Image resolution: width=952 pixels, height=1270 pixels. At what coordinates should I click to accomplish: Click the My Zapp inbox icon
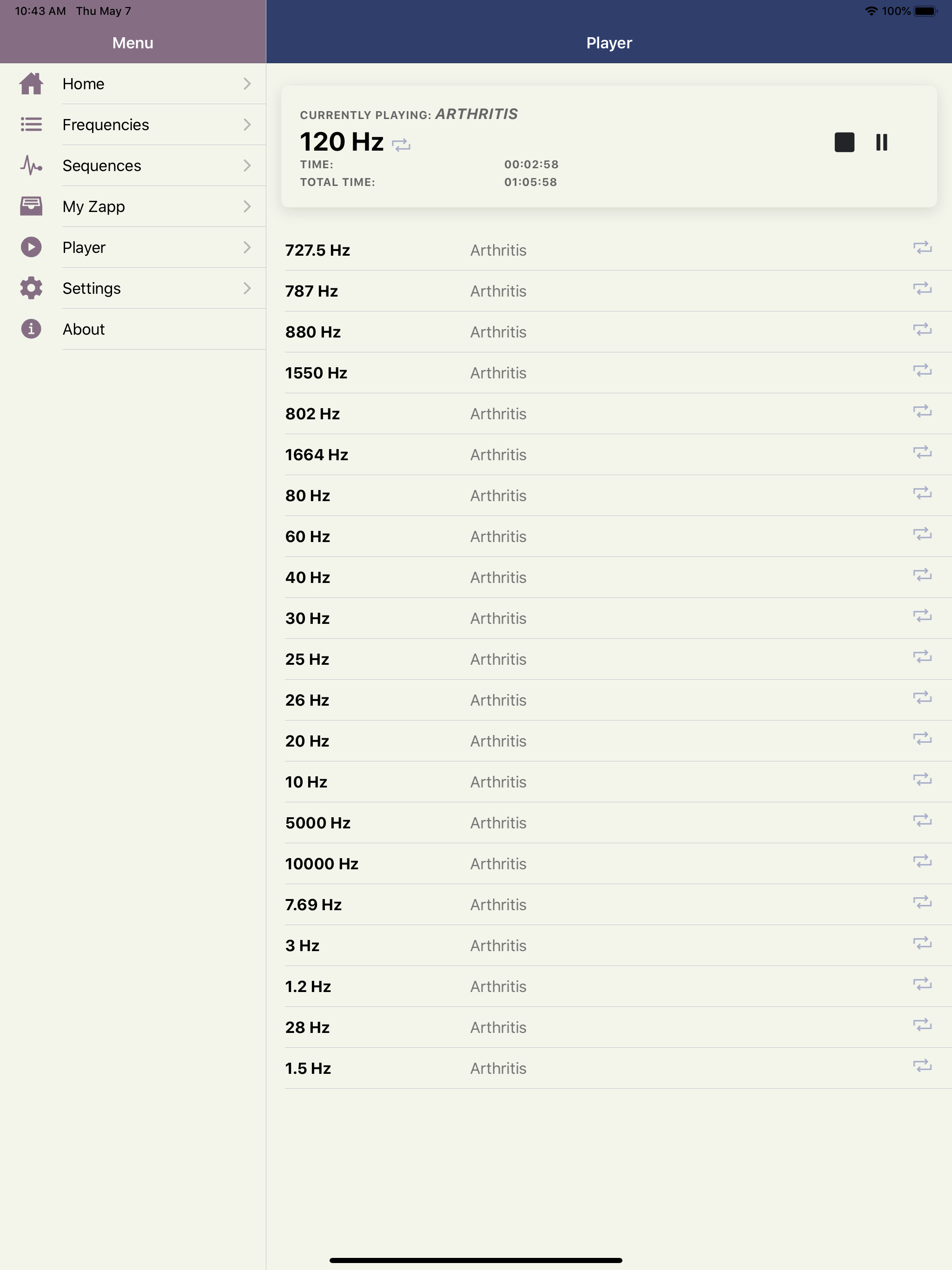32,206
